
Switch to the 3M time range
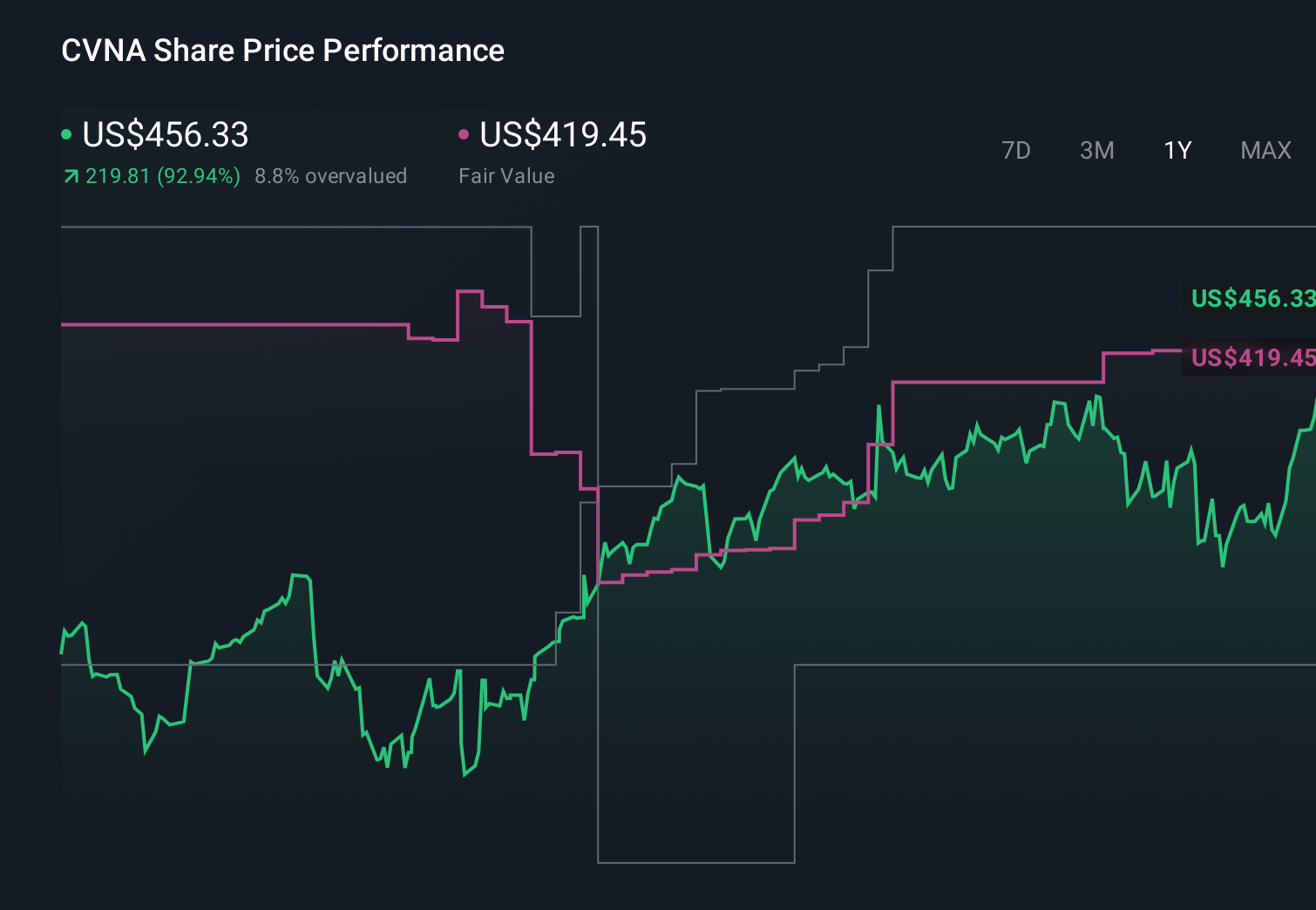(x=1096, y=150)
